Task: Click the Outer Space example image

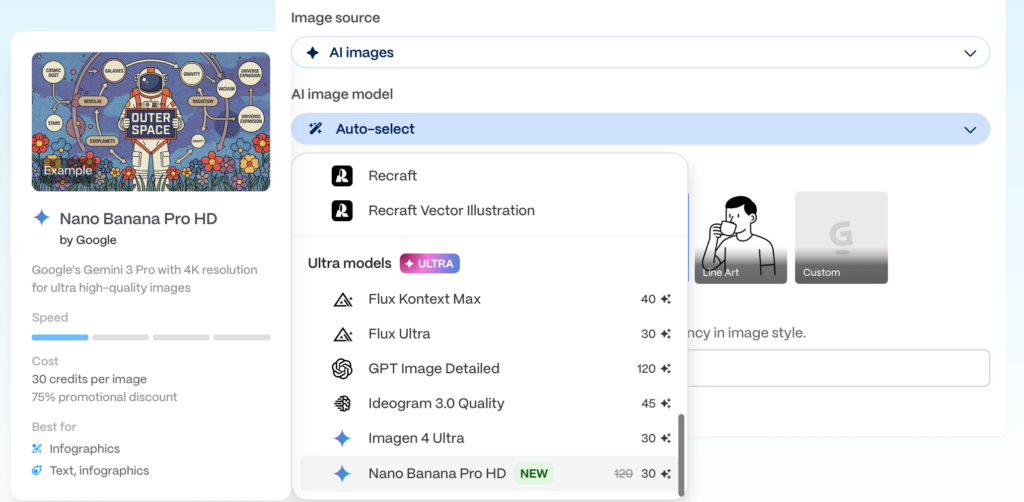Action: (x=151, y=121)
